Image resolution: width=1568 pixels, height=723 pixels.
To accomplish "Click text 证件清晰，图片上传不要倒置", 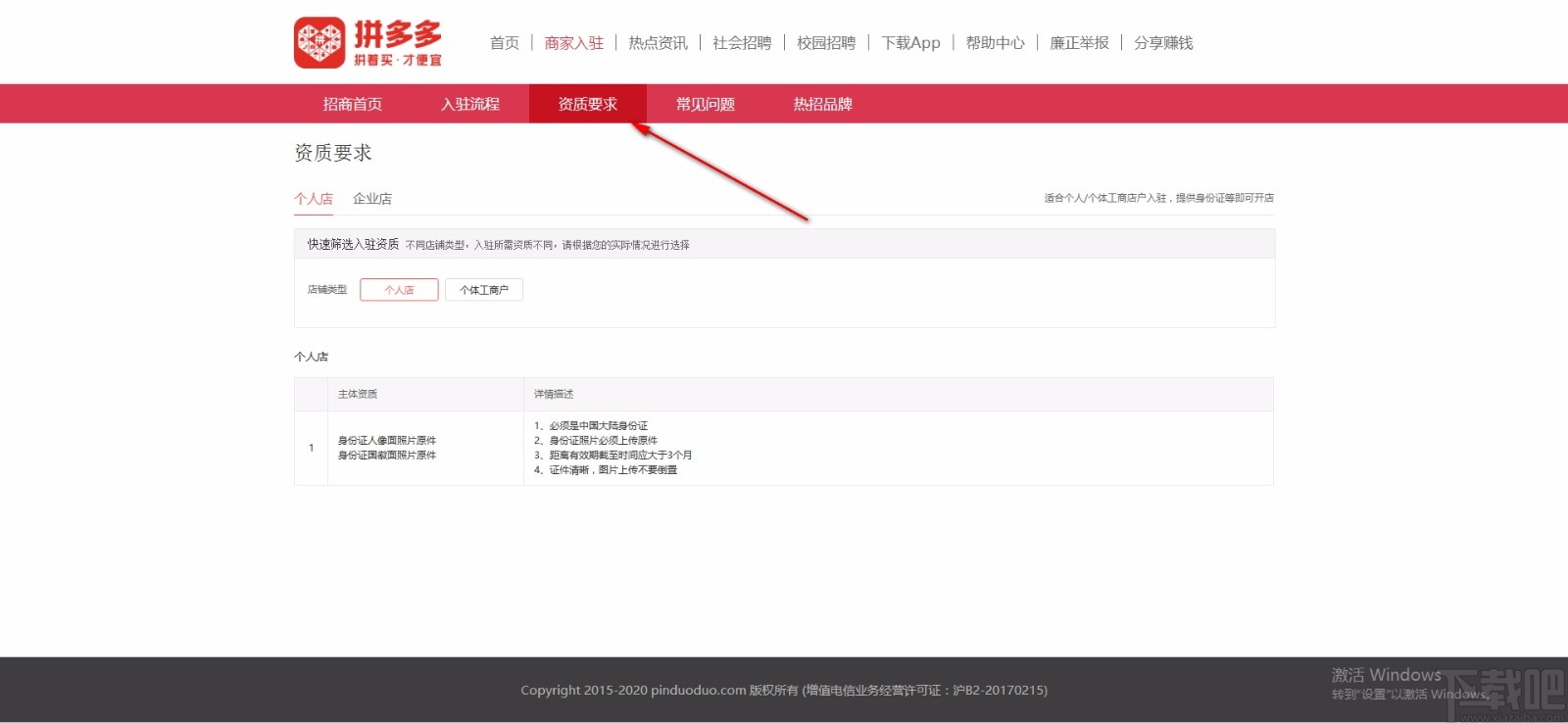I will click(613, 470).
